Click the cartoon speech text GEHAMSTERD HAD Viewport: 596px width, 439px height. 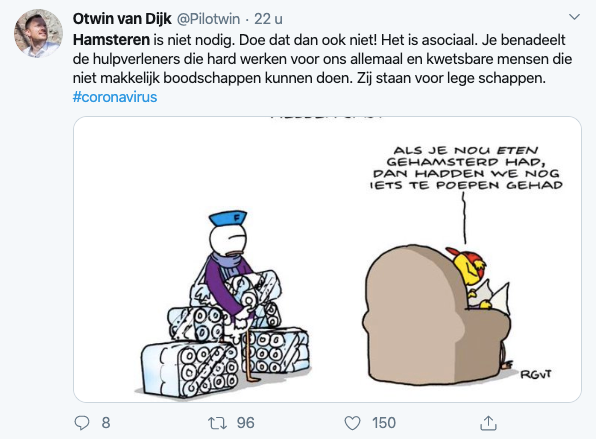[466, 162]
